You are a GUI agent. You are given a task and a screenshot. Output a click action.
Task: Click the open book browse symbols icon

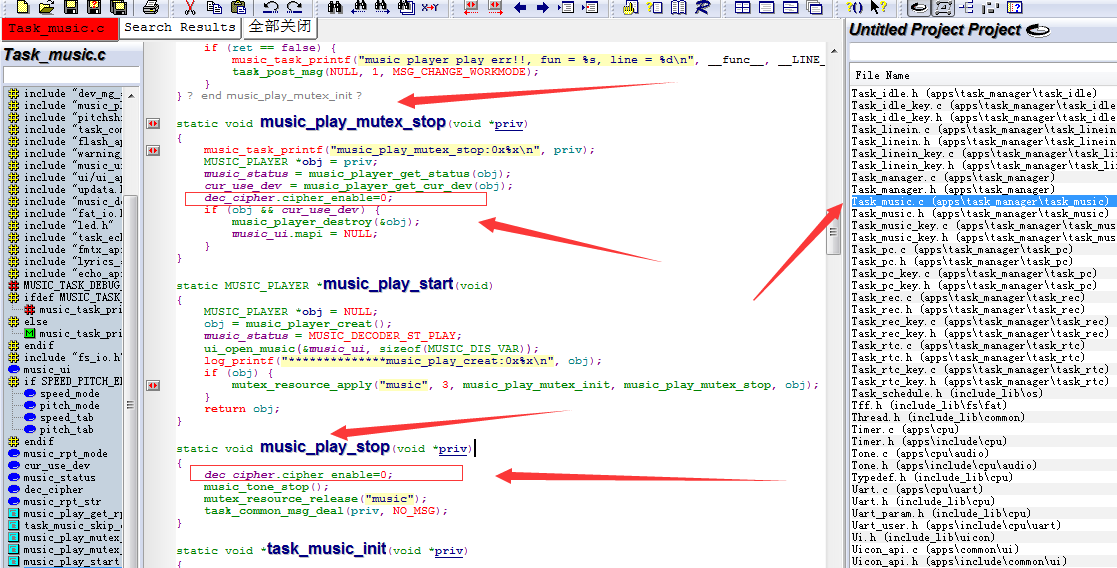click(x=678, y=8)
